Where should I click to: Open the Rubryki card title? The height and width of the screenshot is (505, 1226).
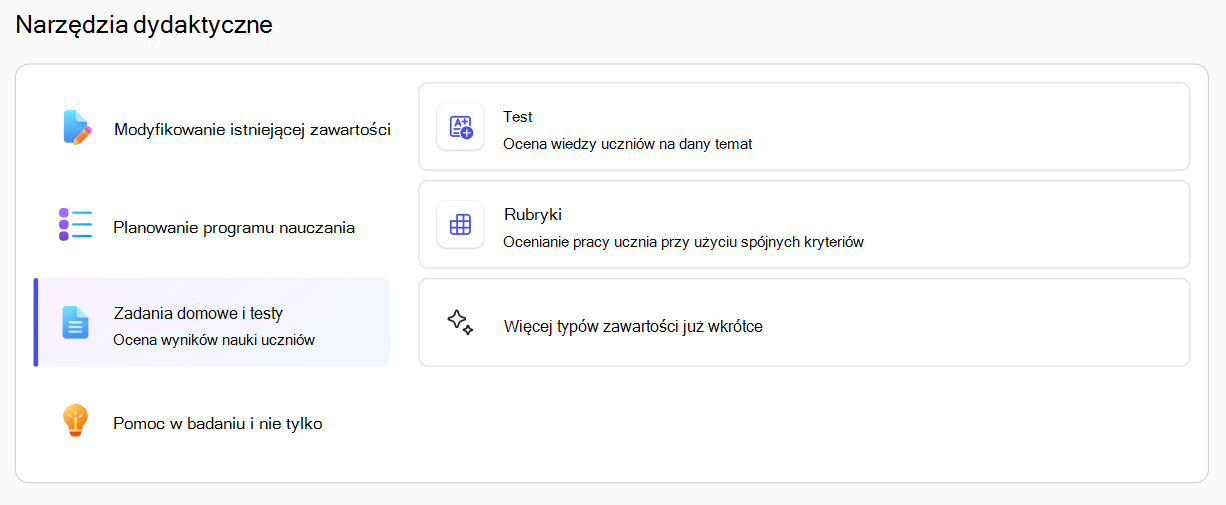[x=534, y=214]
